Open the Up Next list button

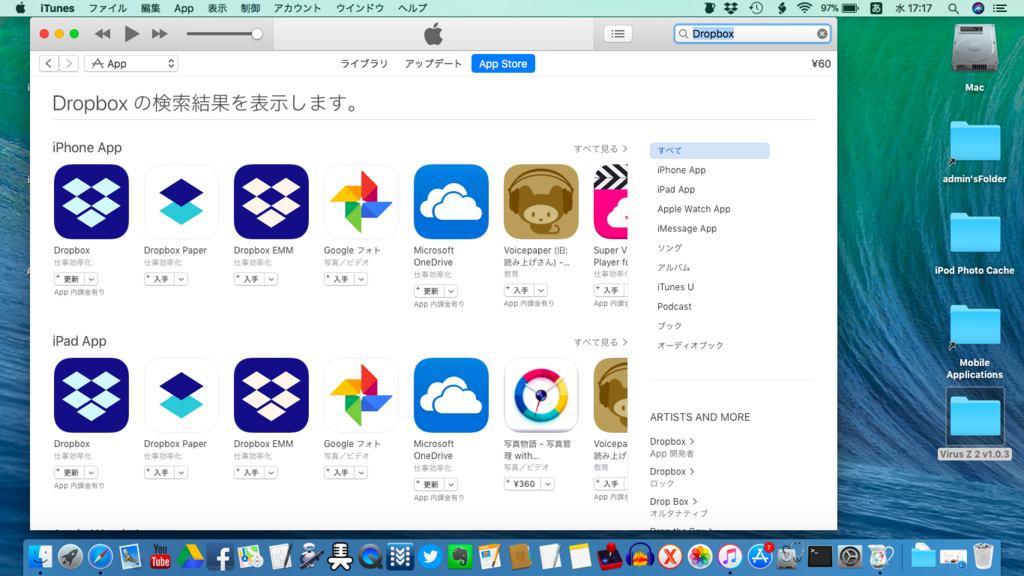[618, 34]
